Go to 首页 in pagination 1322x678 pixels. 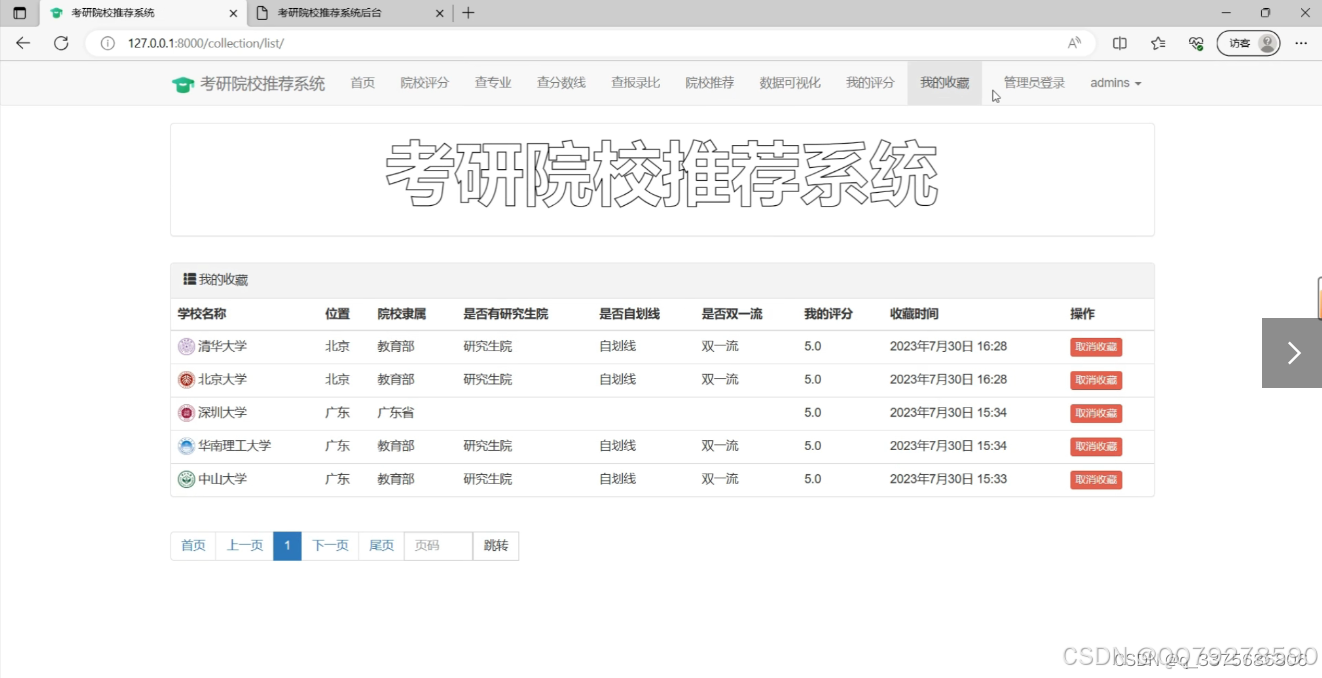(x=193, y=546)
